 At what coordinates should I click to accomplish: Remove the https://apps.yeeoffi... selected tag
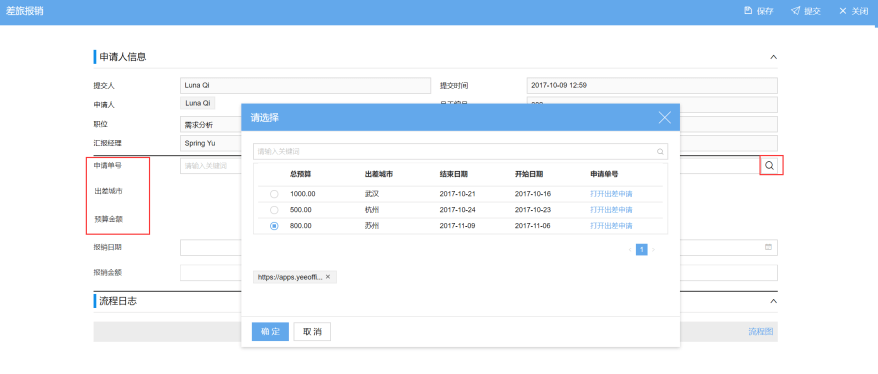pos(328,277)
